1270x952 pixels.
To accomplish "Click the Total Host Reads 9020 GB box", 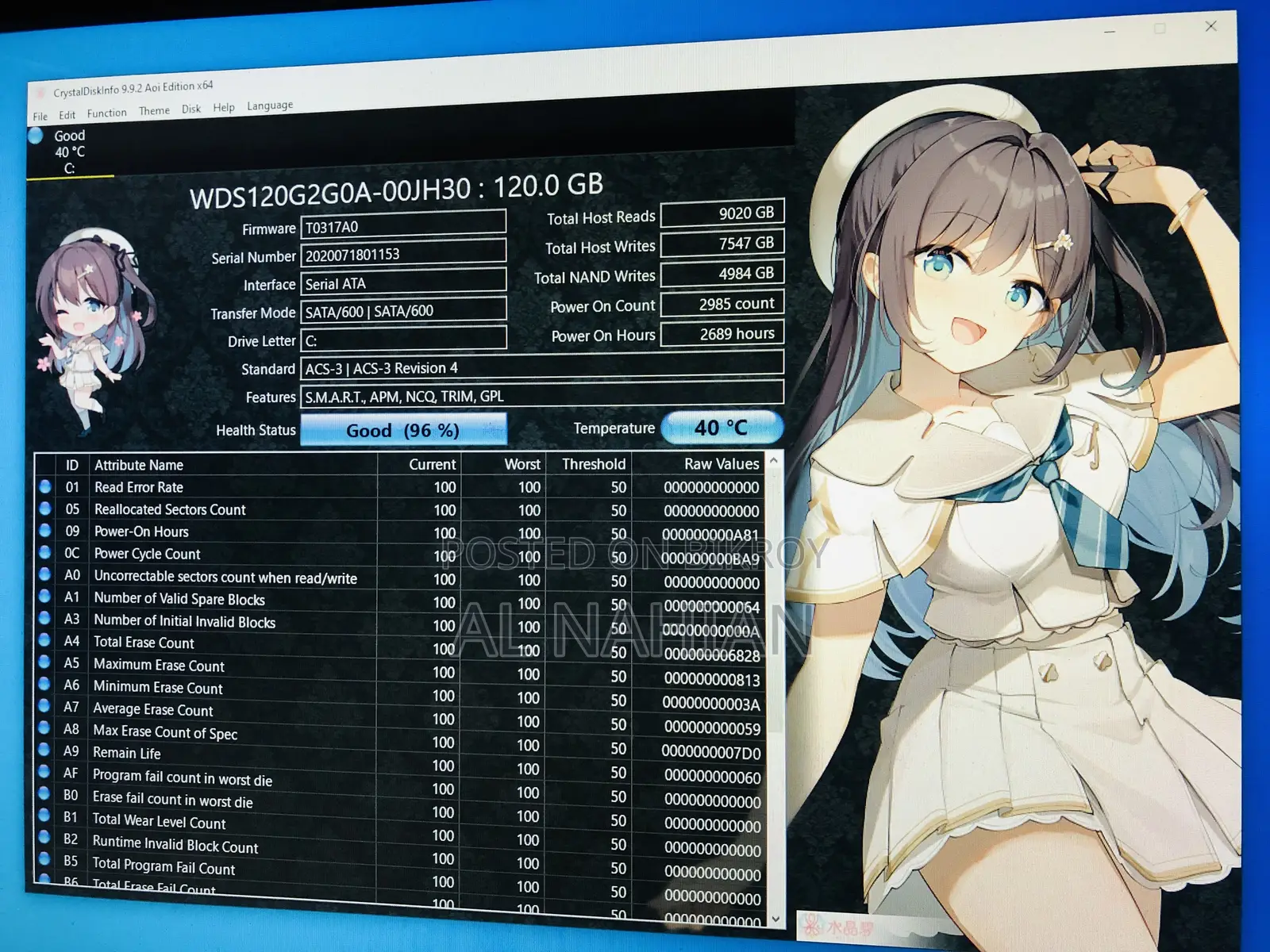I will point(722,213).
